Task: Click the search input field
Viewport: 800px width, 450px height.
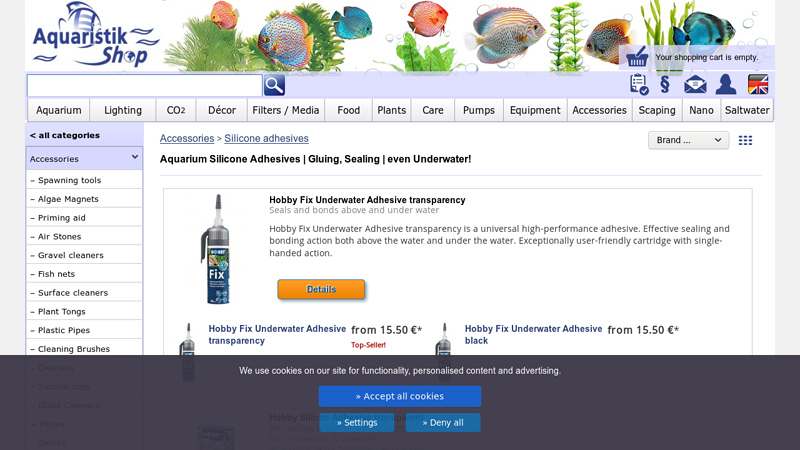Action: pyautogui.click(x=144, y=85)
